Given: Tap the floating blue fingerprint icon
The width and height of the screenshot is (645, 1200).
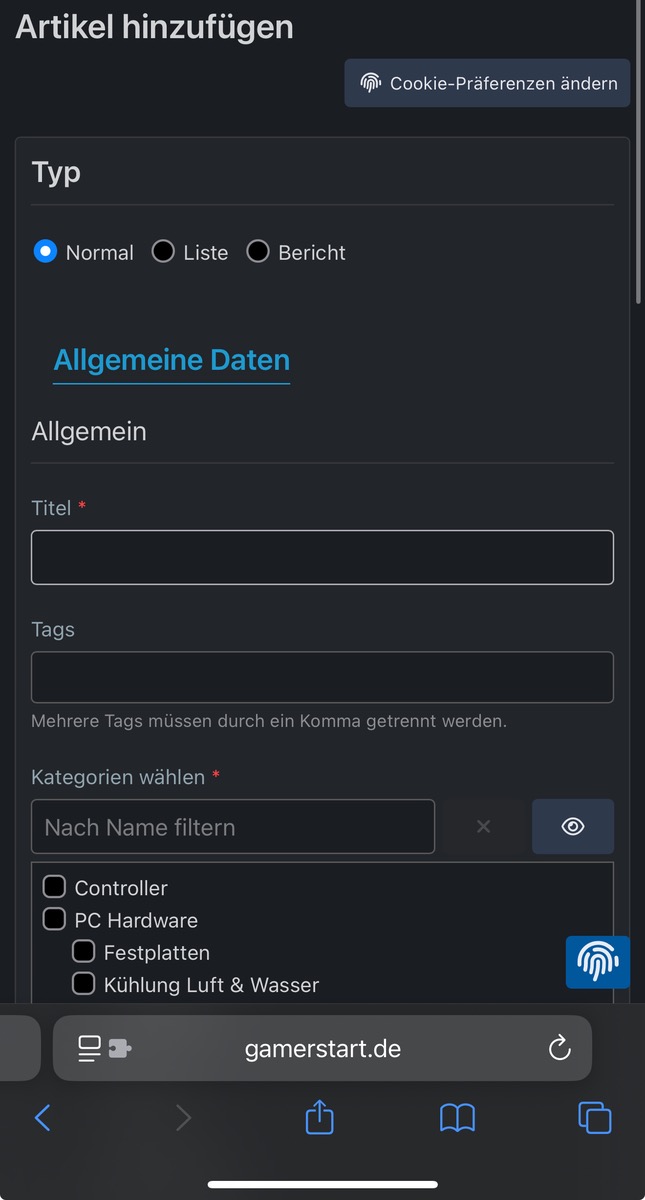Looking at the screenshot, I should [x=597, y=962].
